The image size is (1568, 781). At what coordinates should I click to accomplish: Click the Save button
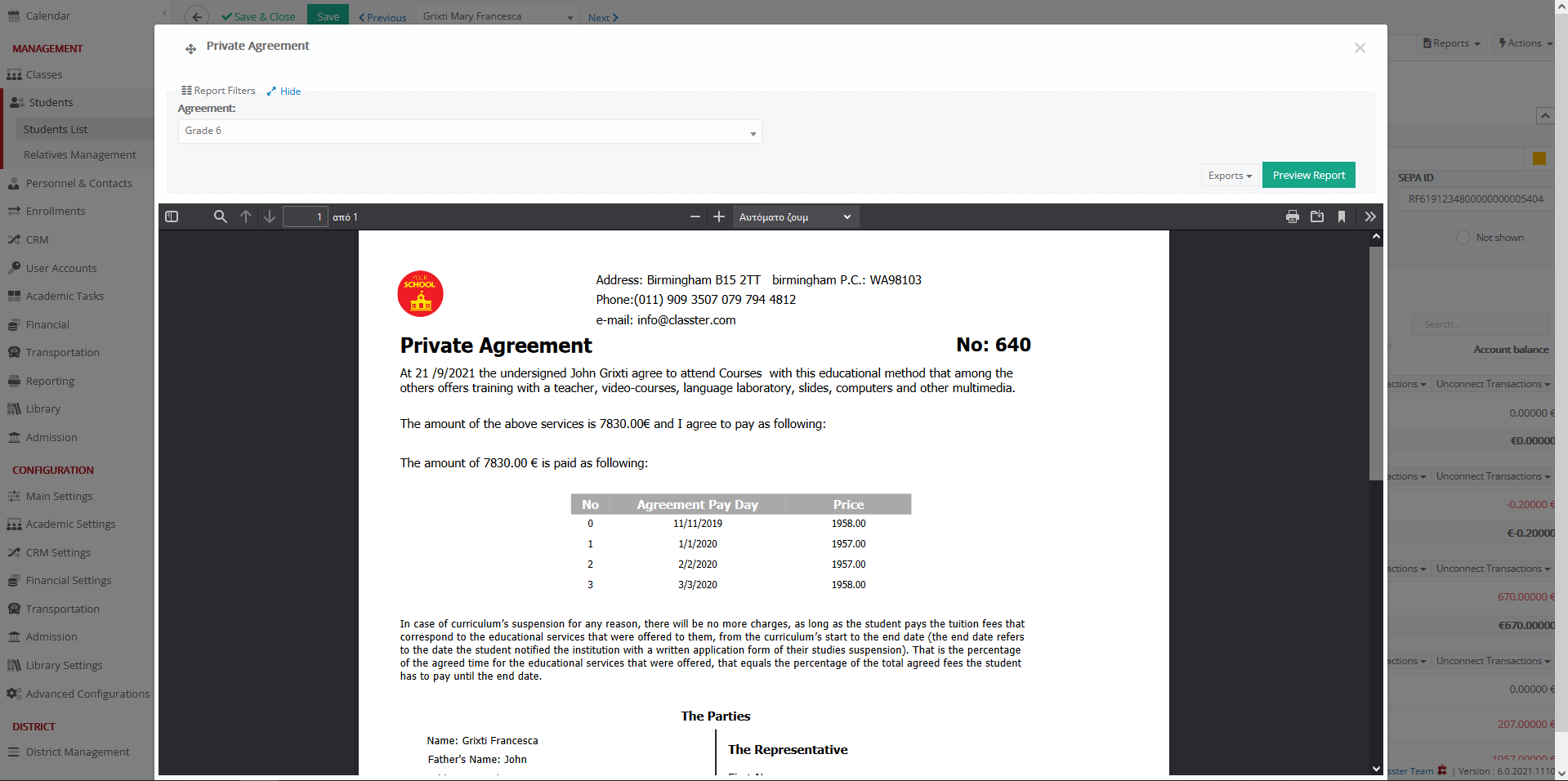point(328,16)
